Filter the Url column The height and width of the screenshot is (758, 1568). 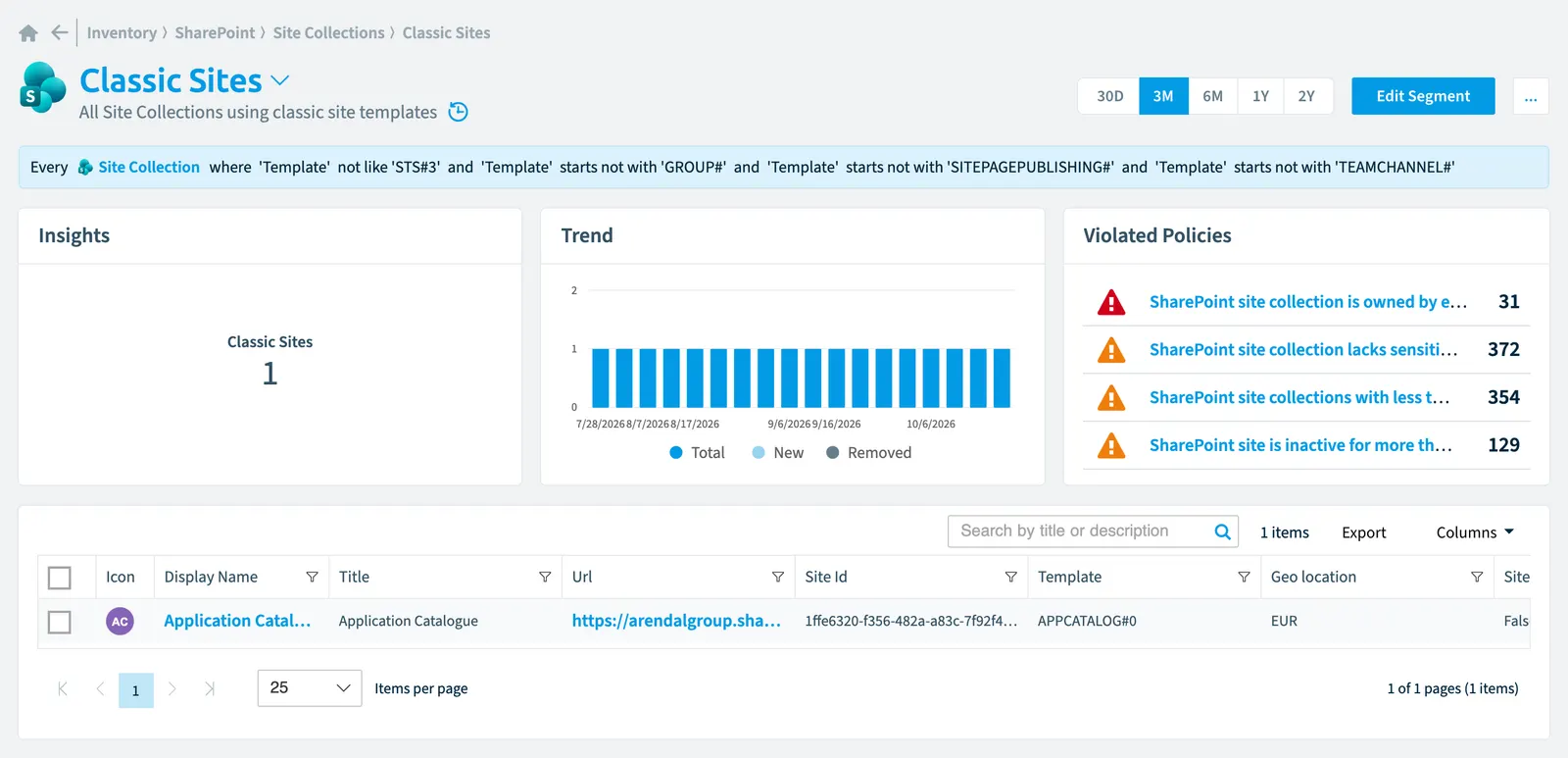tap(778, 577)
